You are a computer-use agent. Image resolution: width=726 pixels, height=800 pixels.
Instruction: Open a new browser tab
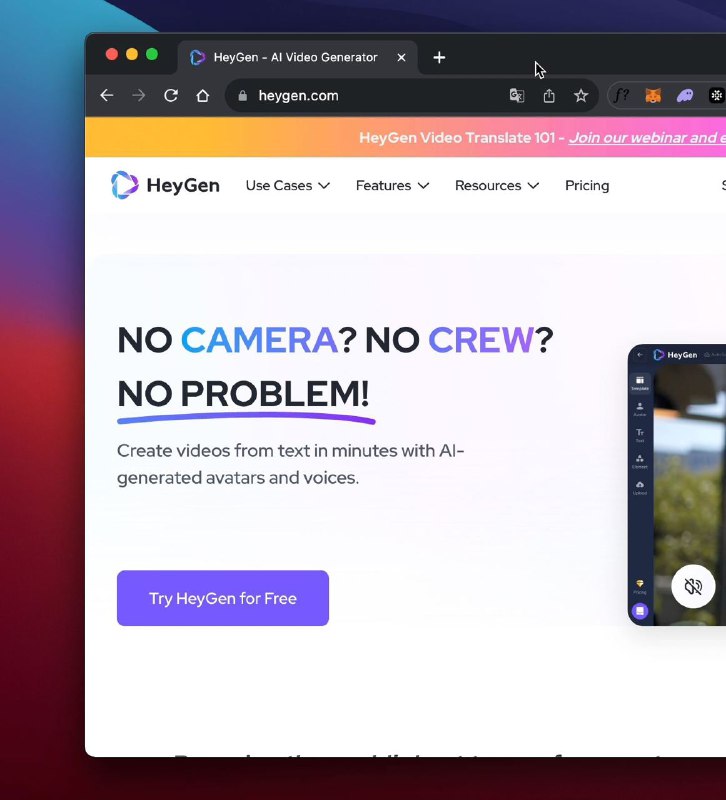[439, 58]
